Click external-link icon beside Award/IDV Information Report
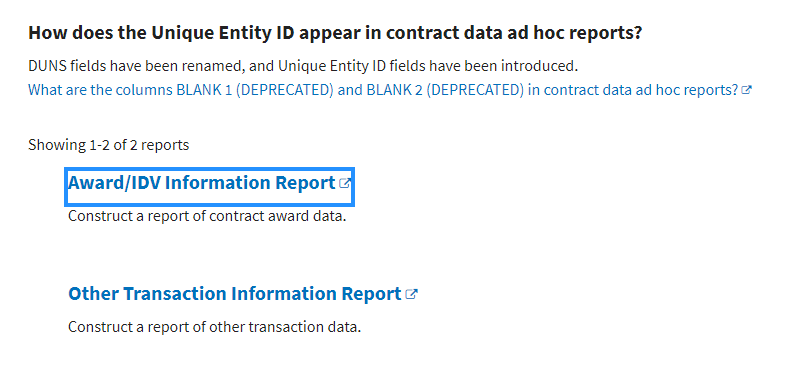The height and width of the screenshot is (377, 791). tap(345, 183)
